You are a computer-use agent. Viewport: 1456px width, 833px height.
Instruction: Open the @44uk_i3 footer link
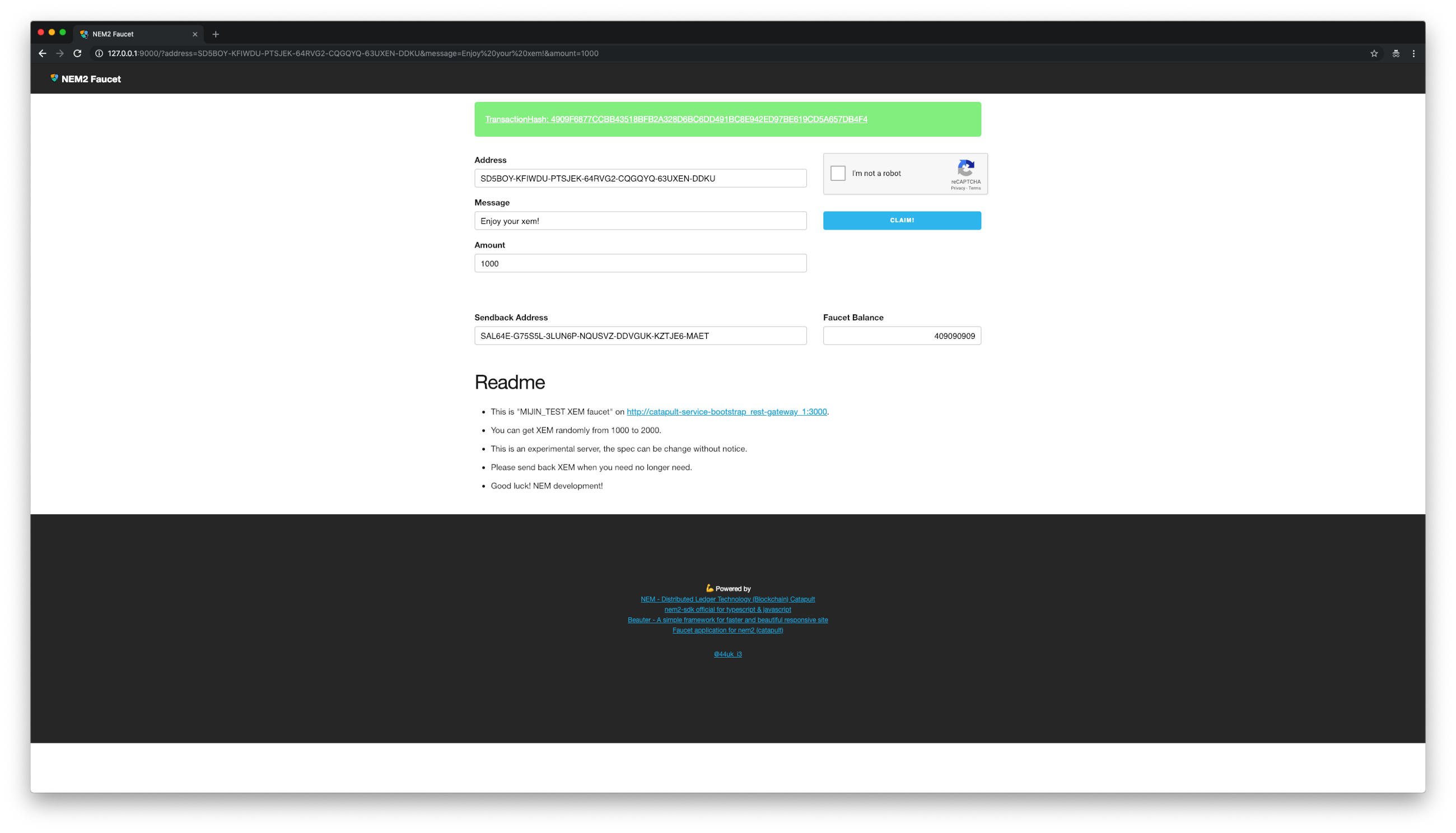click(727, 654)
